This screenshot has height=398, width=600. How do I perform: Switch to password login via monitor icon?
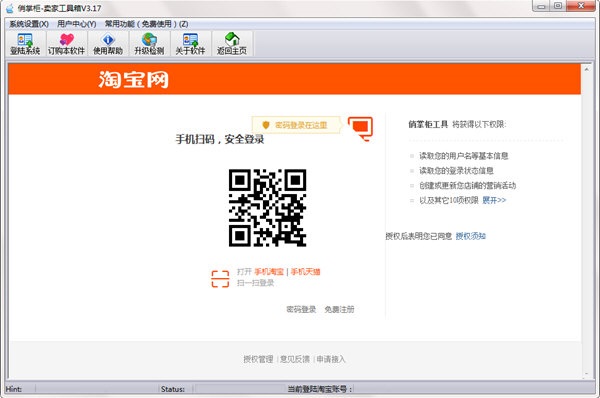coord(360,129)
